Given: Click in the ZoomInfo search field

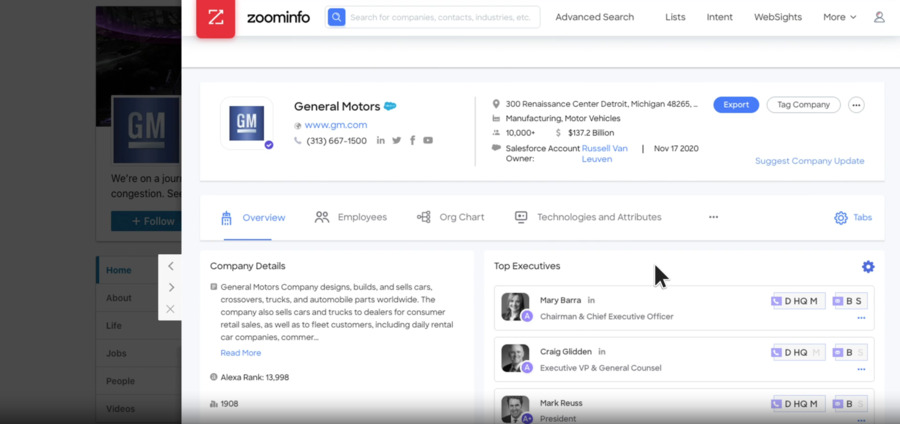Looking at the screenshot, I should click(x=441, y=17).
